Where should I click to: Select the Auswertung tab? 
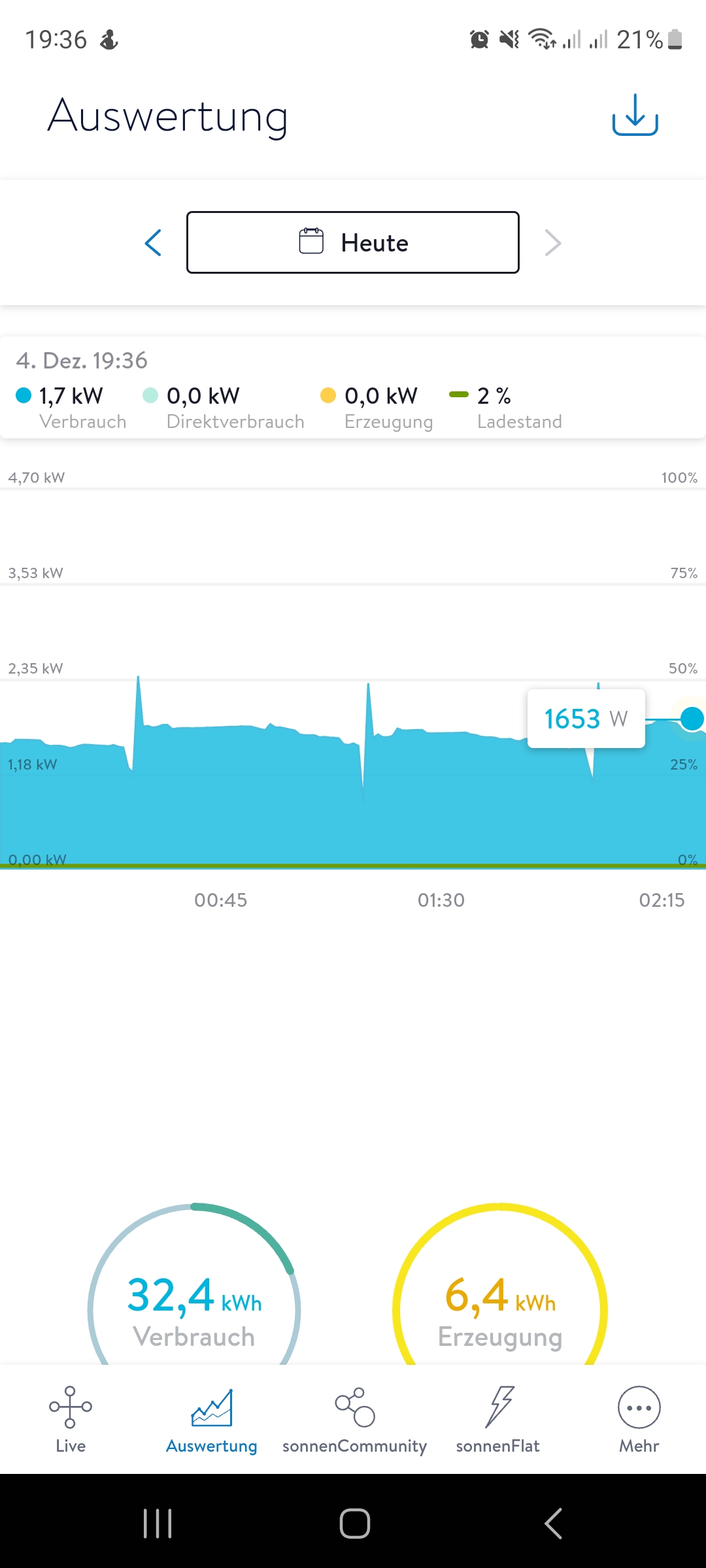point(211,1419)
